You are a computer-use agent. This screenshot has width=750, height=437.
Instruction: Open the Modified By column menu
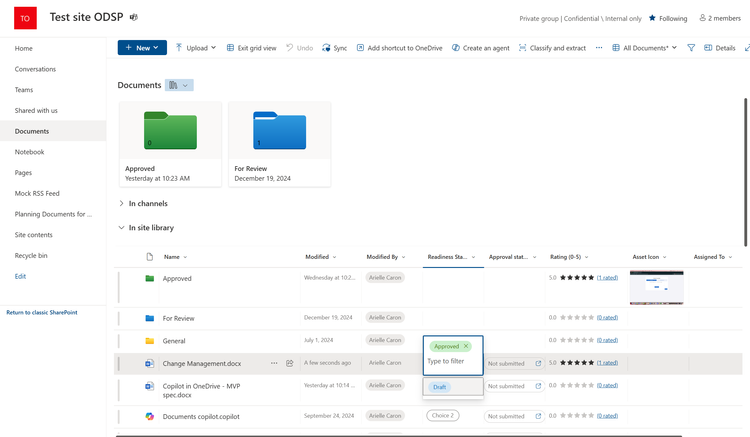tap(386, 257)
